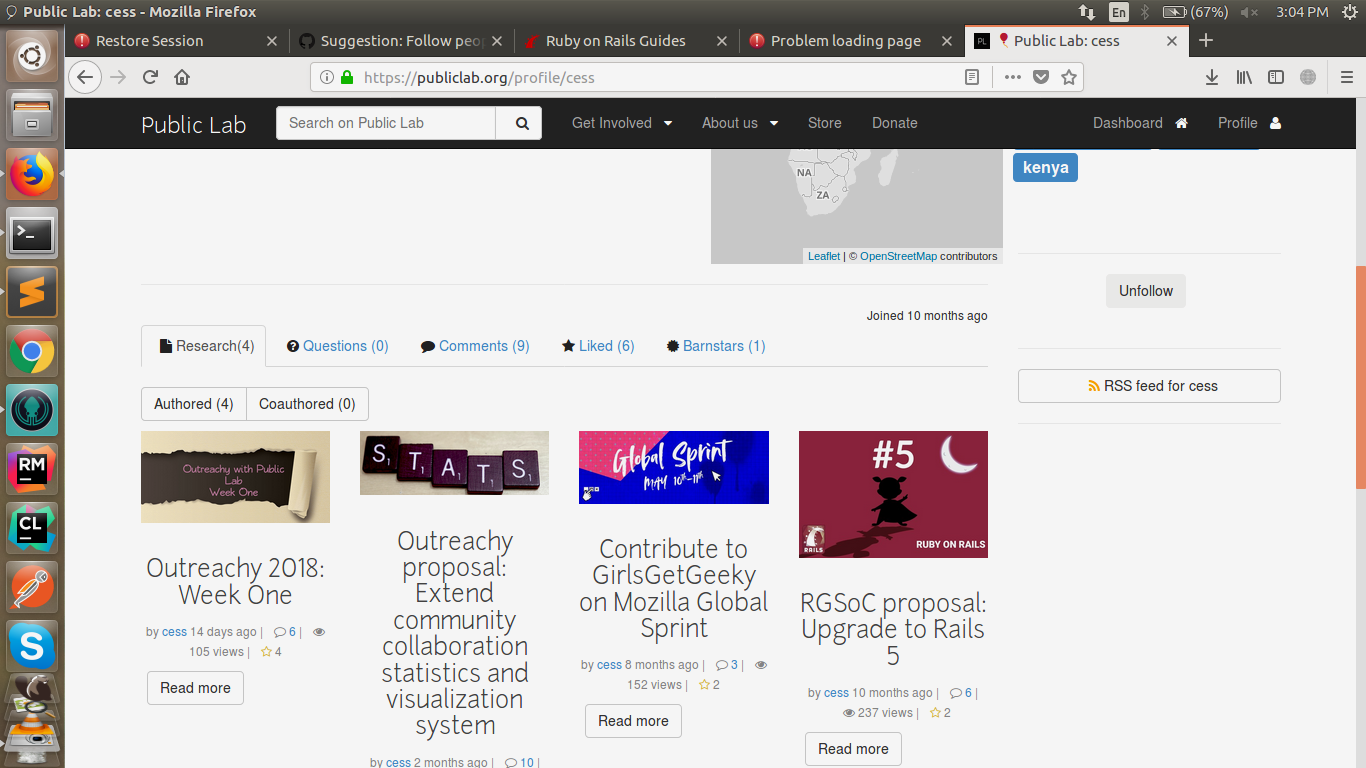Open the Store nav link
The height and width of the screenshot is (768, 1366).
point(825,123)
